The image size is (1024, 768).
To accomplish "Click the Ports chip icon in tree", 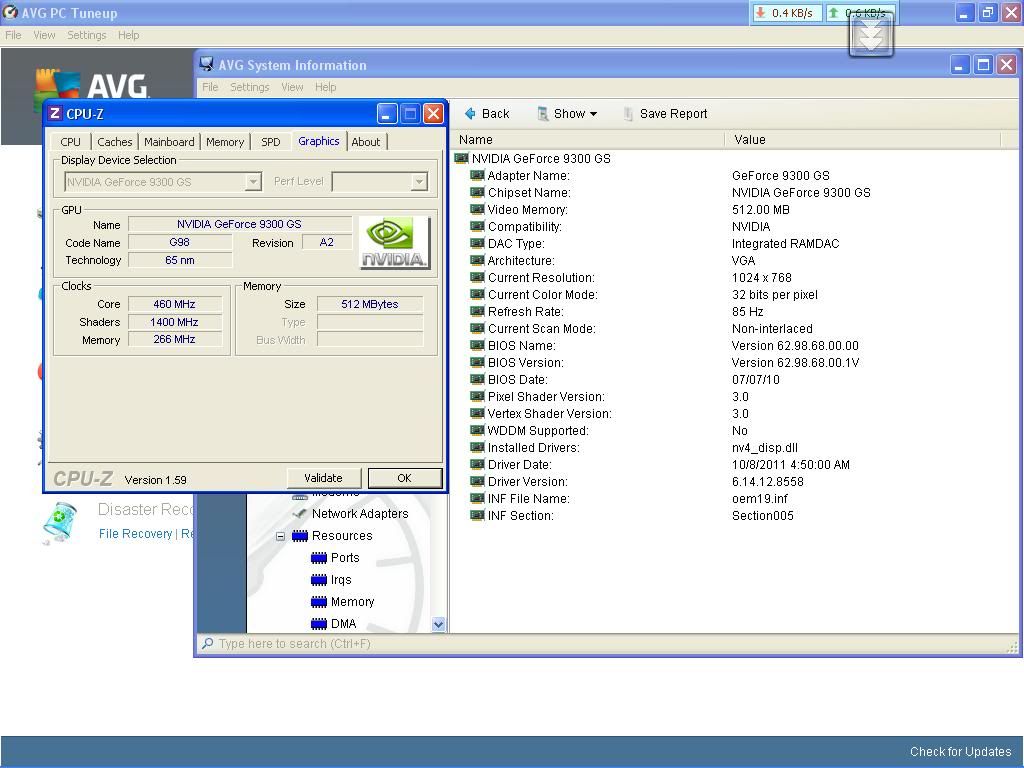I will pos(319,558).
